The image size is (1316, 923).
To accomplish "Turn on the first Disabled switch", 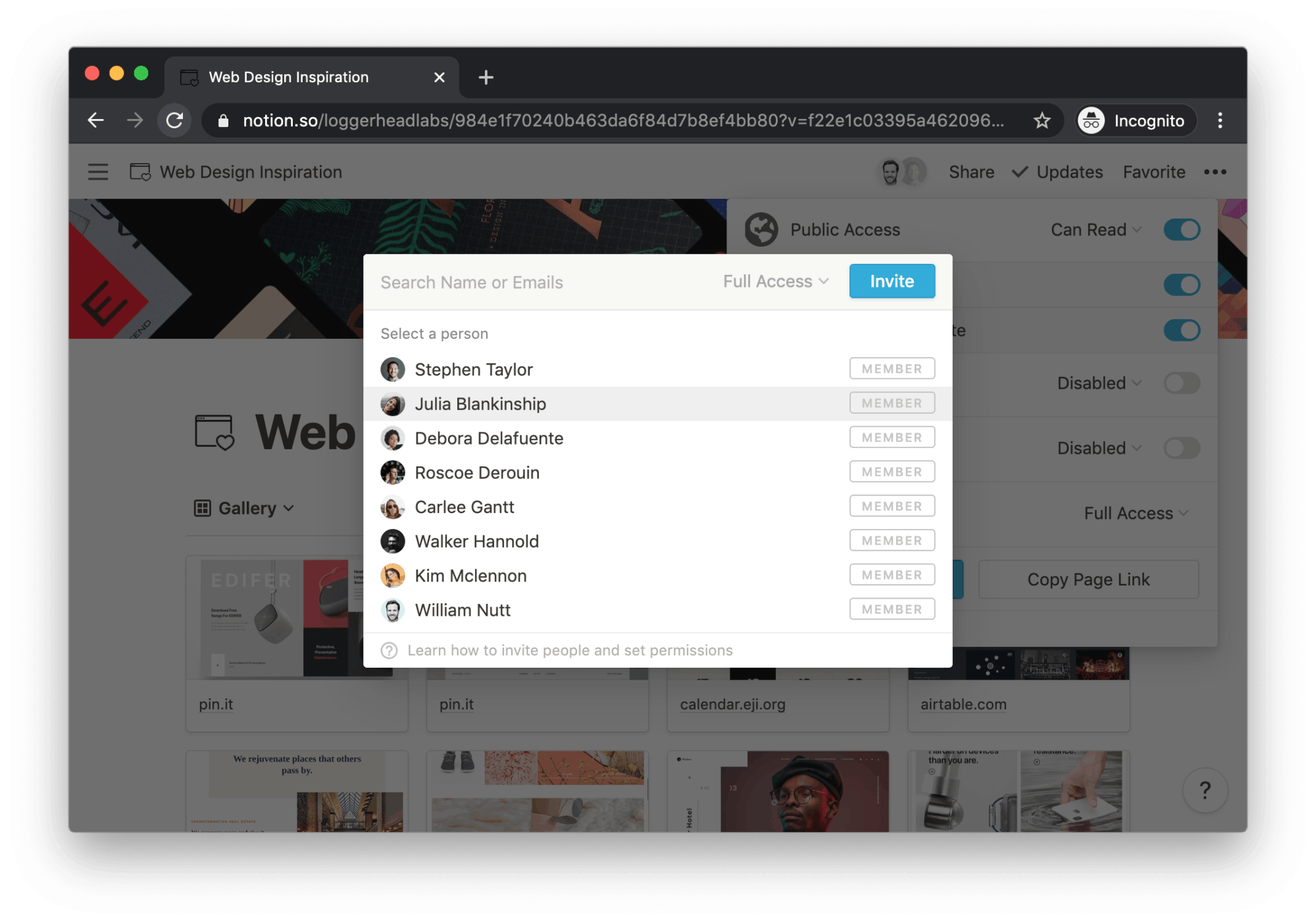I will pos(1182,383).
